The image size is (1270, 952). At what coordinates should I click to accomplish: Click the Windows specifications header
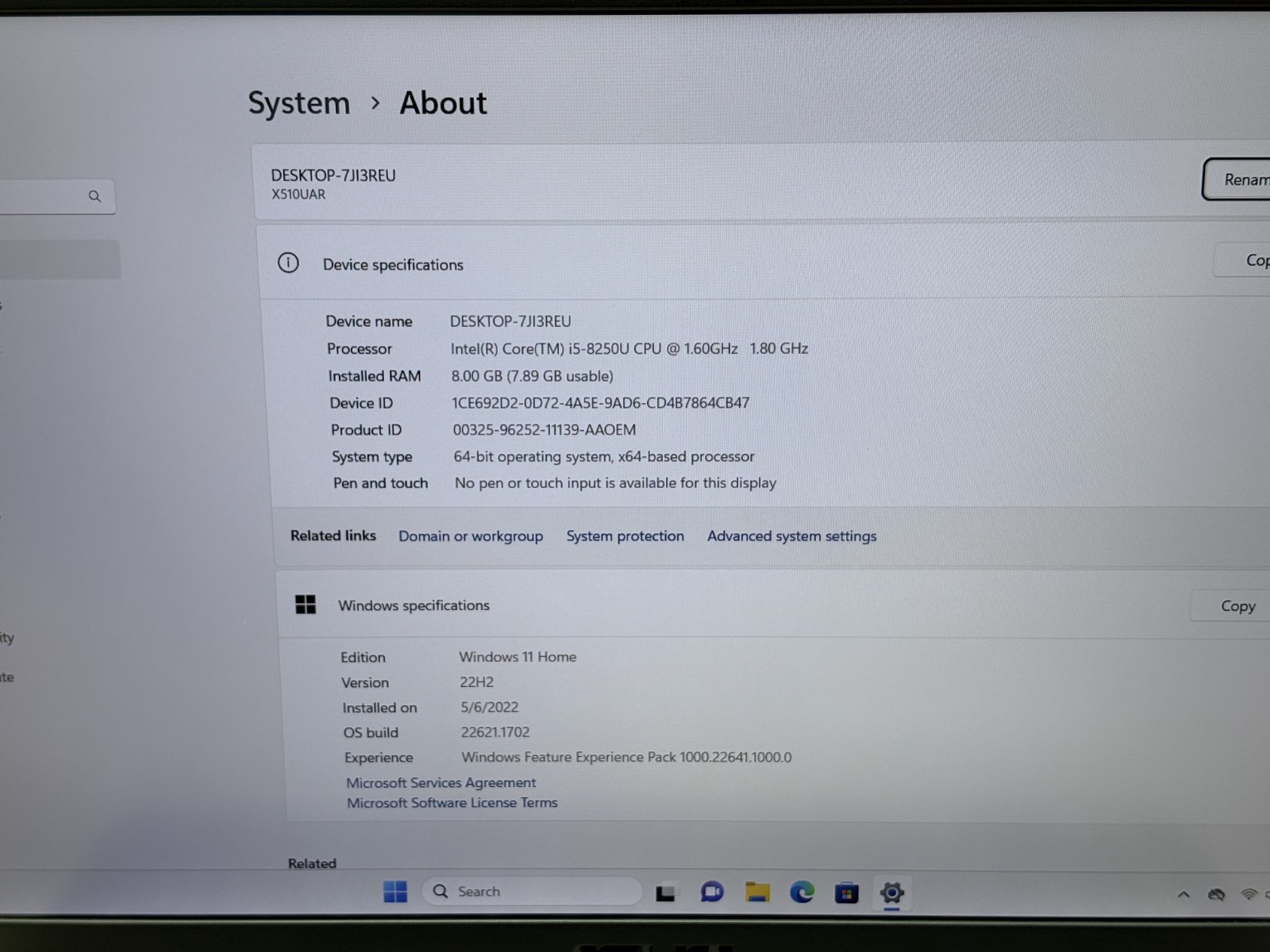click(x=414, y=605)
